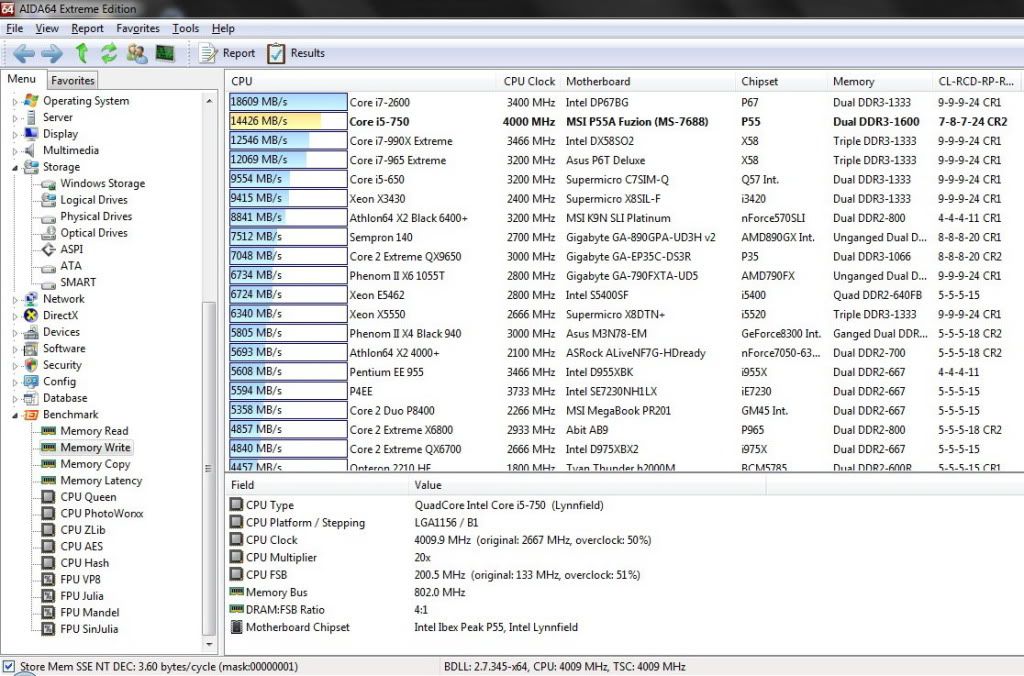Open the Favorites menu
This screenshot has width=1024, height=676.
coord(138,28)
